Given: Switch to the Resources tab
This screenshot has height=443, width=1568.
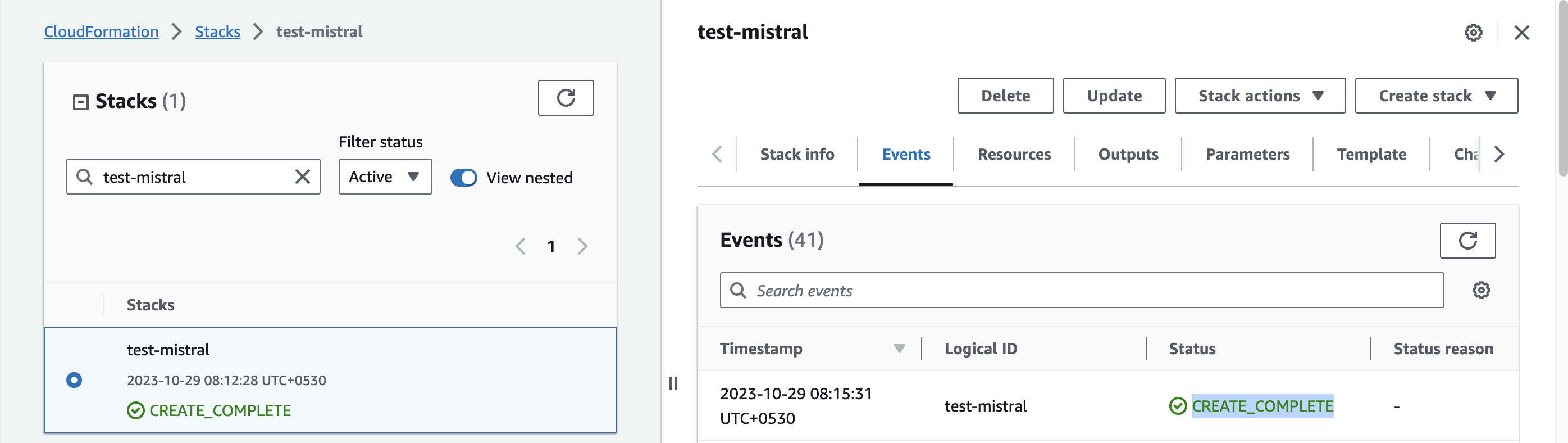Looking at the screenshot, I should tap(1014, 154).
